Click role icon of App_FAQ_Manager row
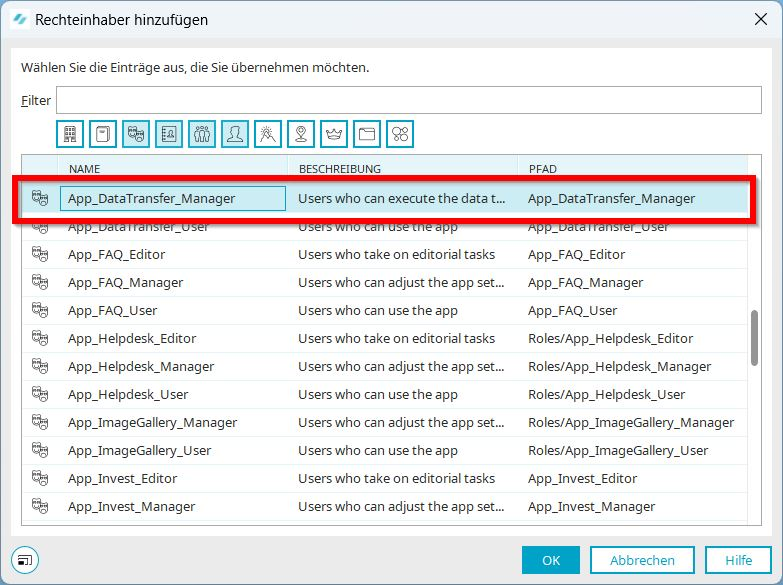 click(x=40, y=282)
